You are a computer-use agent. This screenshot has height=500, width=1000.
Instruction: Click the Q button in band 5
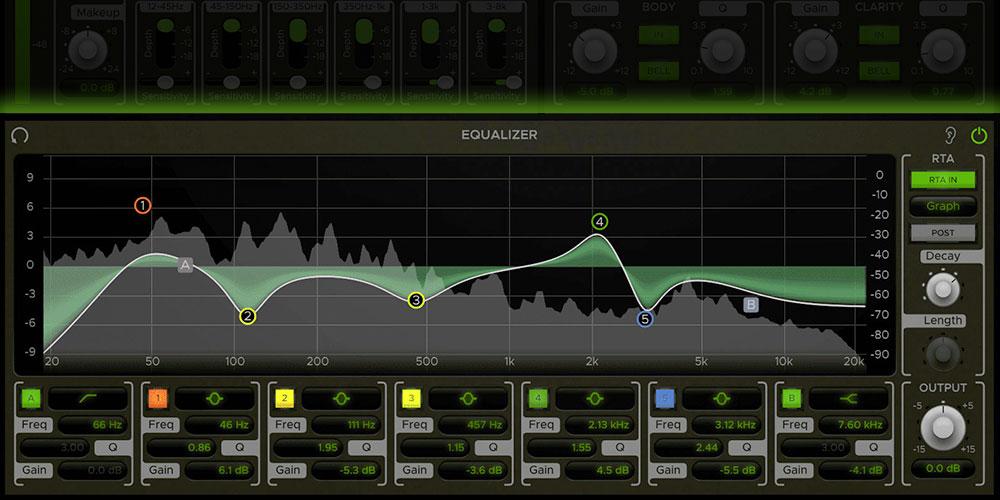point(747,448)
